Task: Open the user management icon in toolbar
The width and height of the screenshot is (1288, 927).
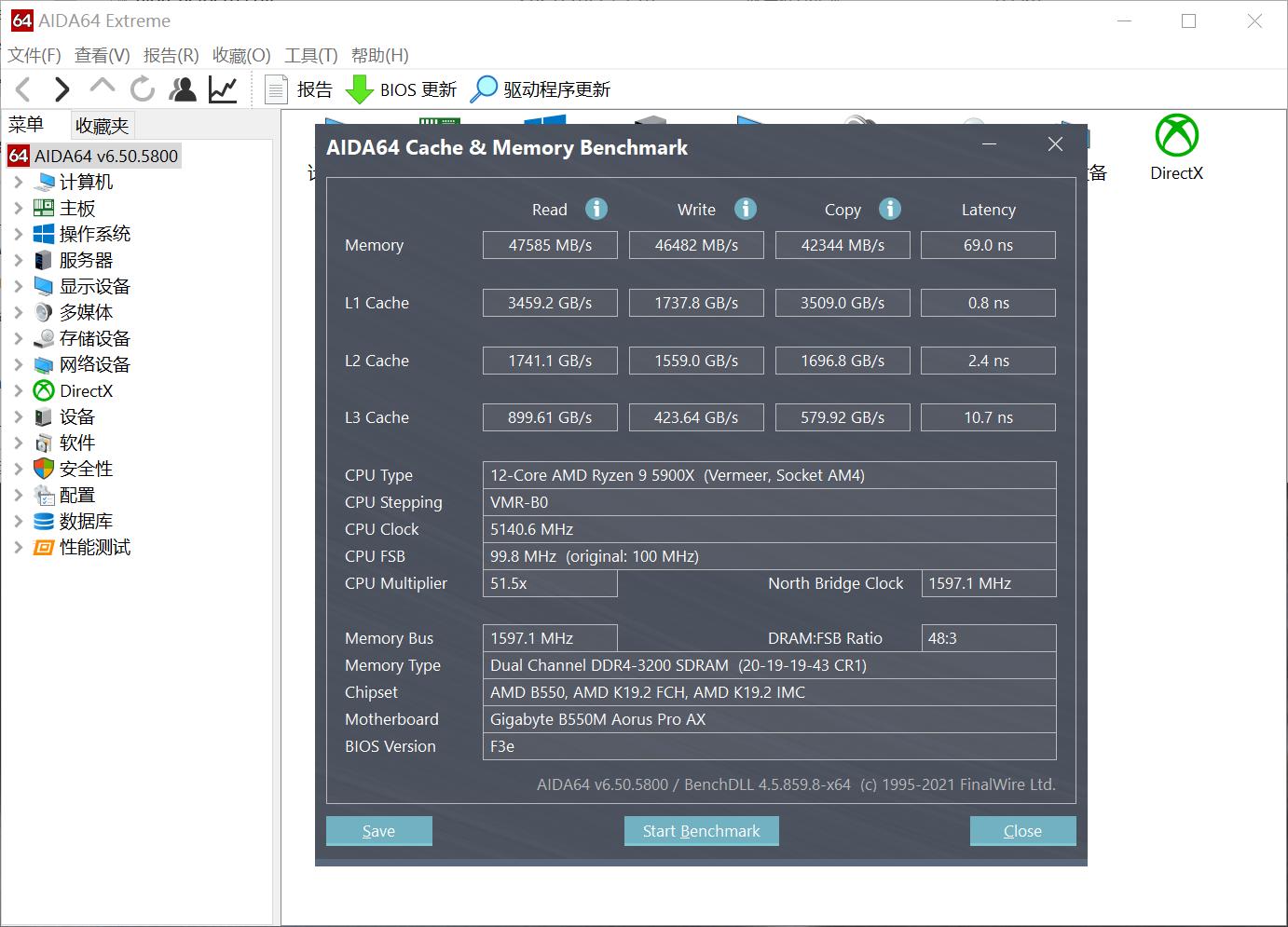Action: [183, 89]
